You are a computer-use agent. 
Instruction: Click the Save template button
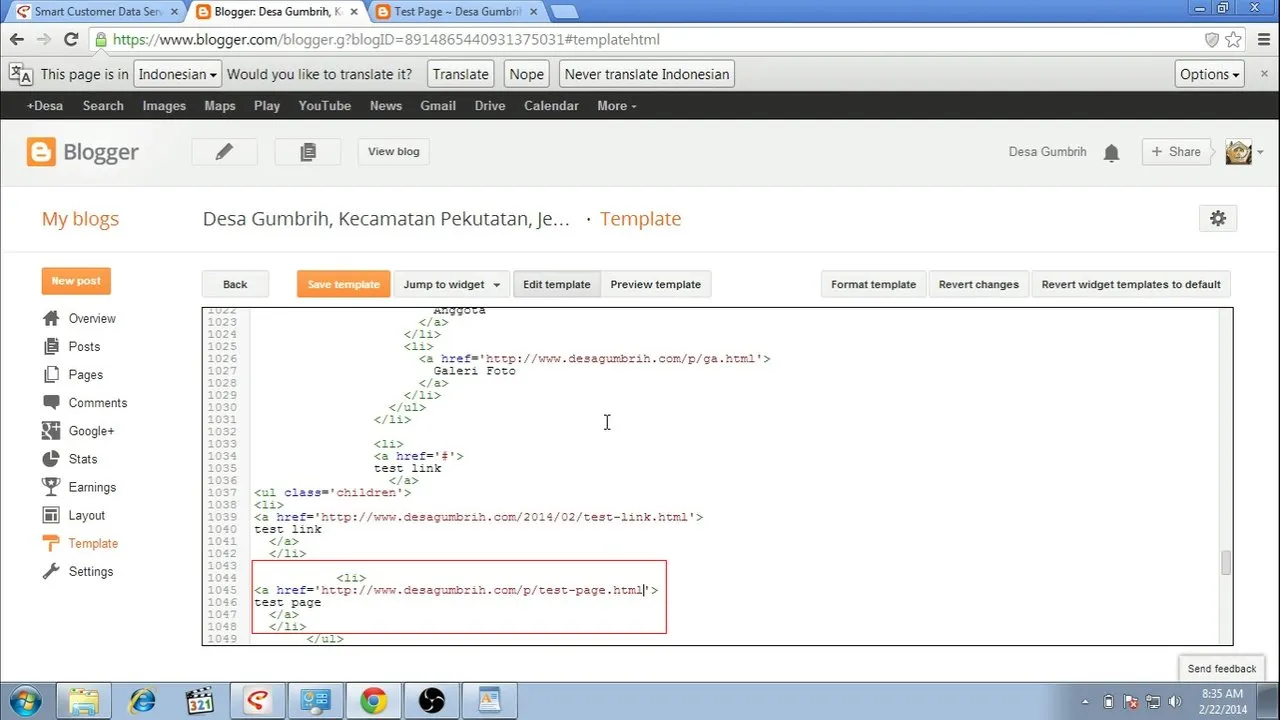tap(343, 284)
